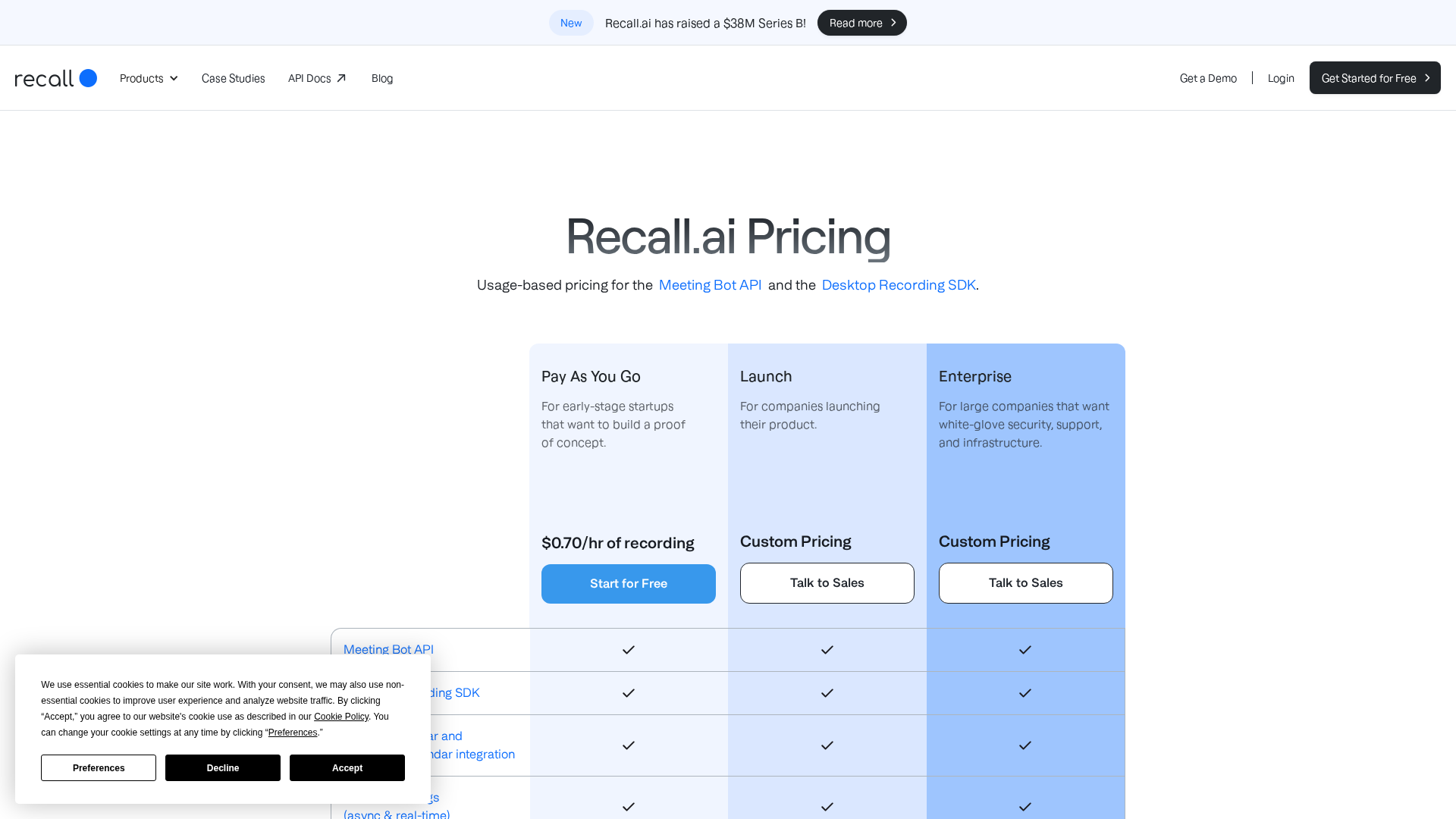
Task: Open API Docs external link
Action: pyautogui.click(x=316, y=78)
